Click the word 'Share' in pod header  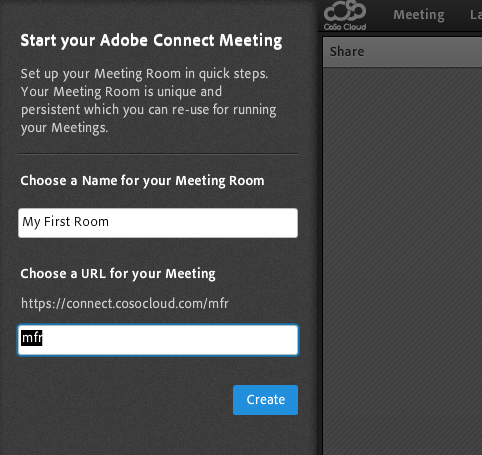coord(347,52)
